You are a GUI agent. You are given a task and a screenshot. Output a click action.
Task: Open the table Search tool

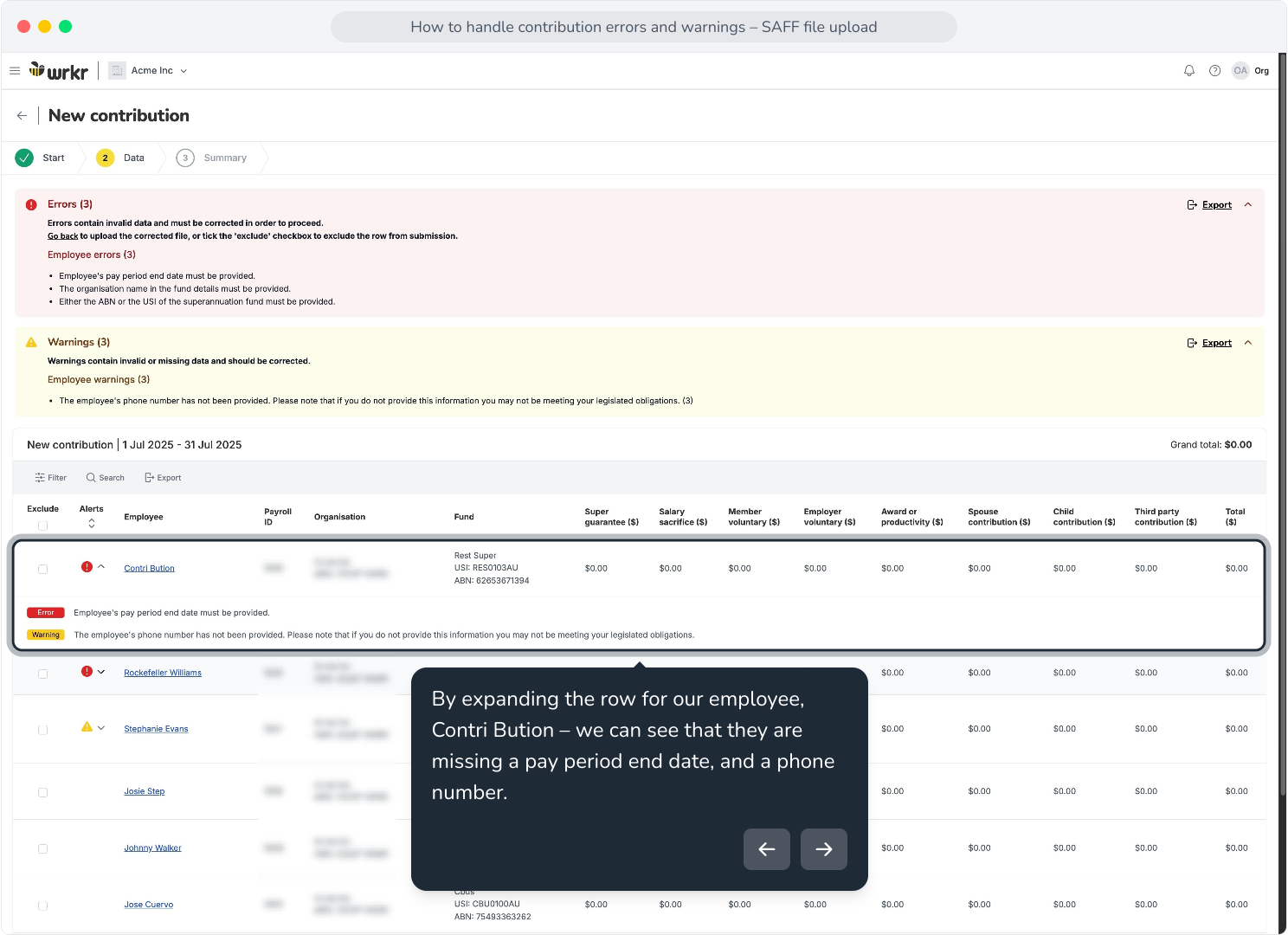106,478
